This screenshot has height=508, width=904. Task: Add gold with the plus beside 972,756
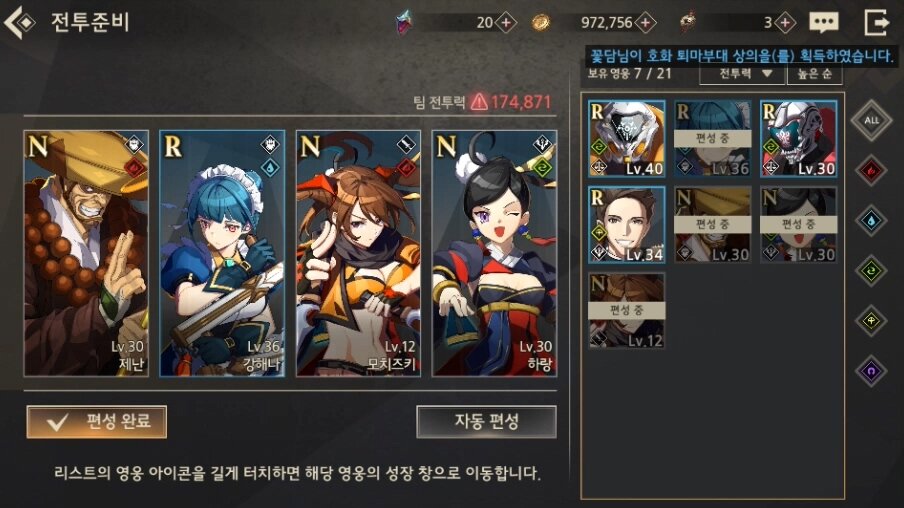[645, 23]
